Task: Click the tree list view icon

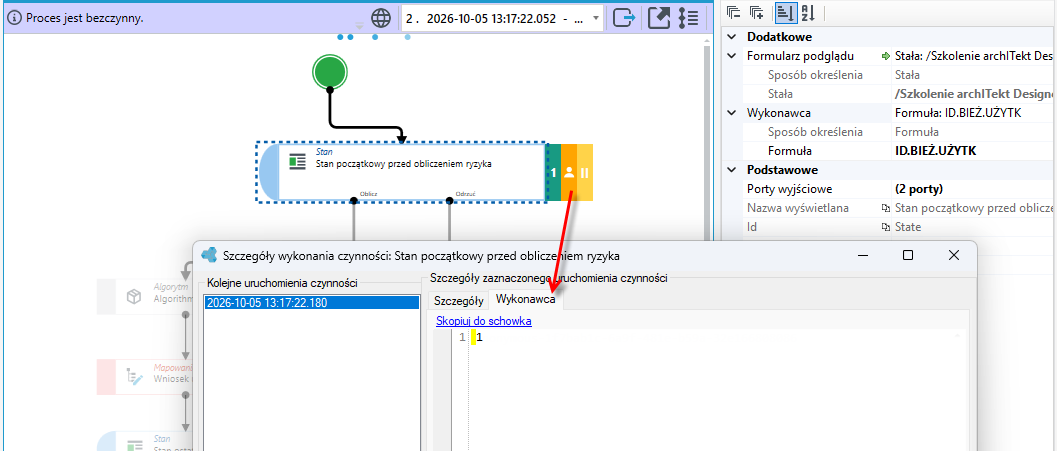Action: pyautogui.click(x=688, y=18)
